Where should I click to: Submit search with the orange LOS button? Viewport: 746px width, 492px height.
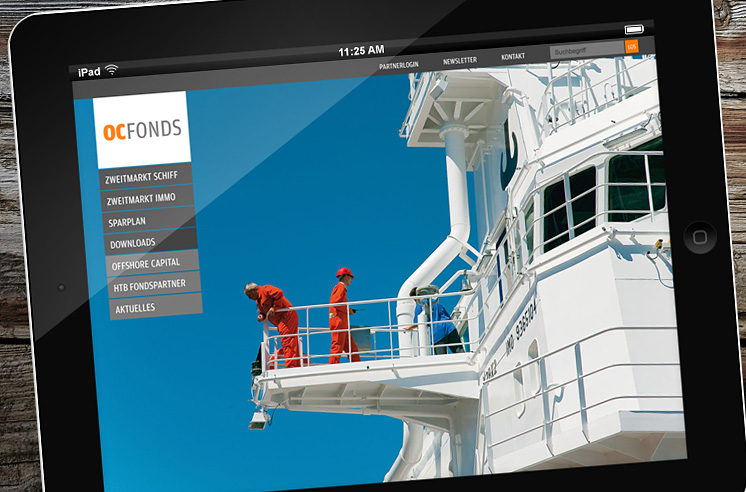coord(631,46)
